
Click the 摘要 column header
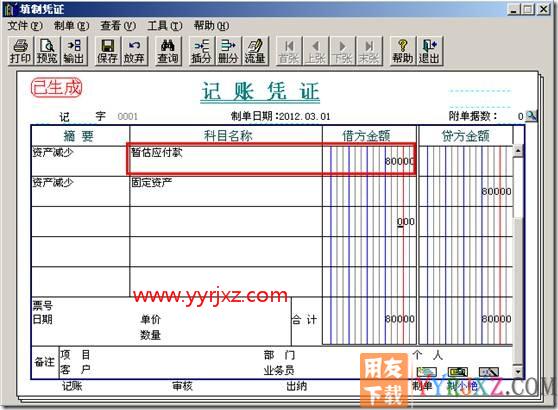79,136
